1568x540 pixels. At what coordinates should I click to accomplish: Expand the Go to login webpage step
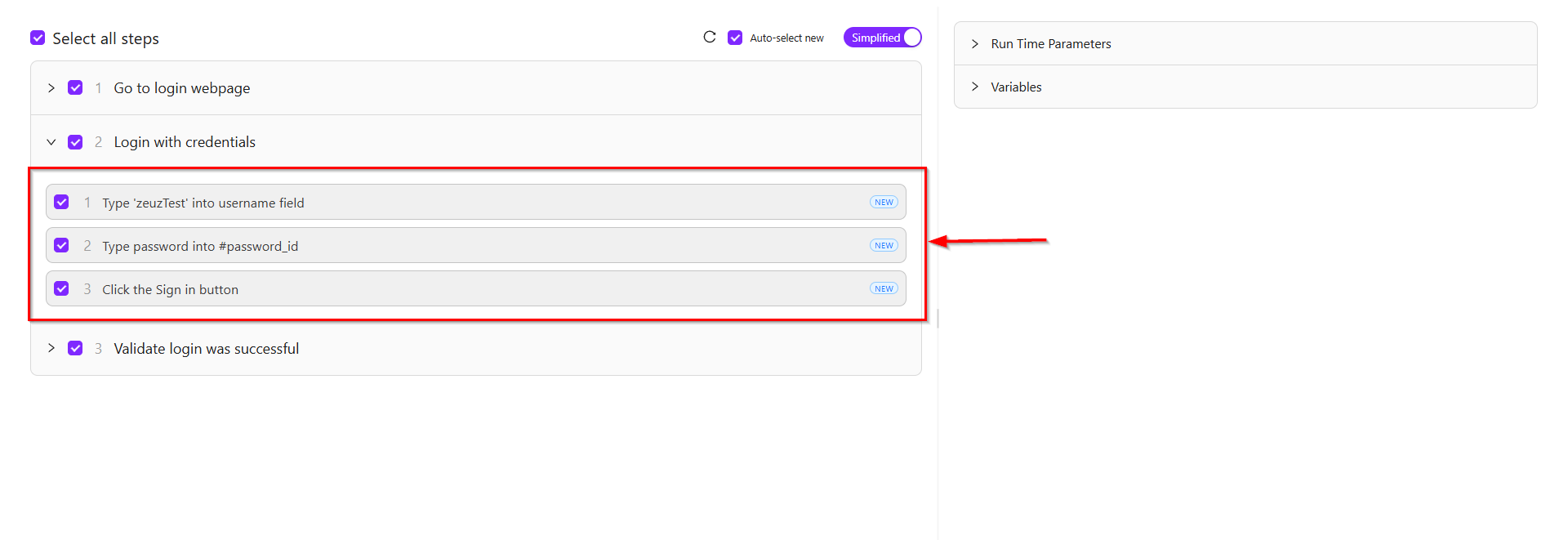click(51, 87)
